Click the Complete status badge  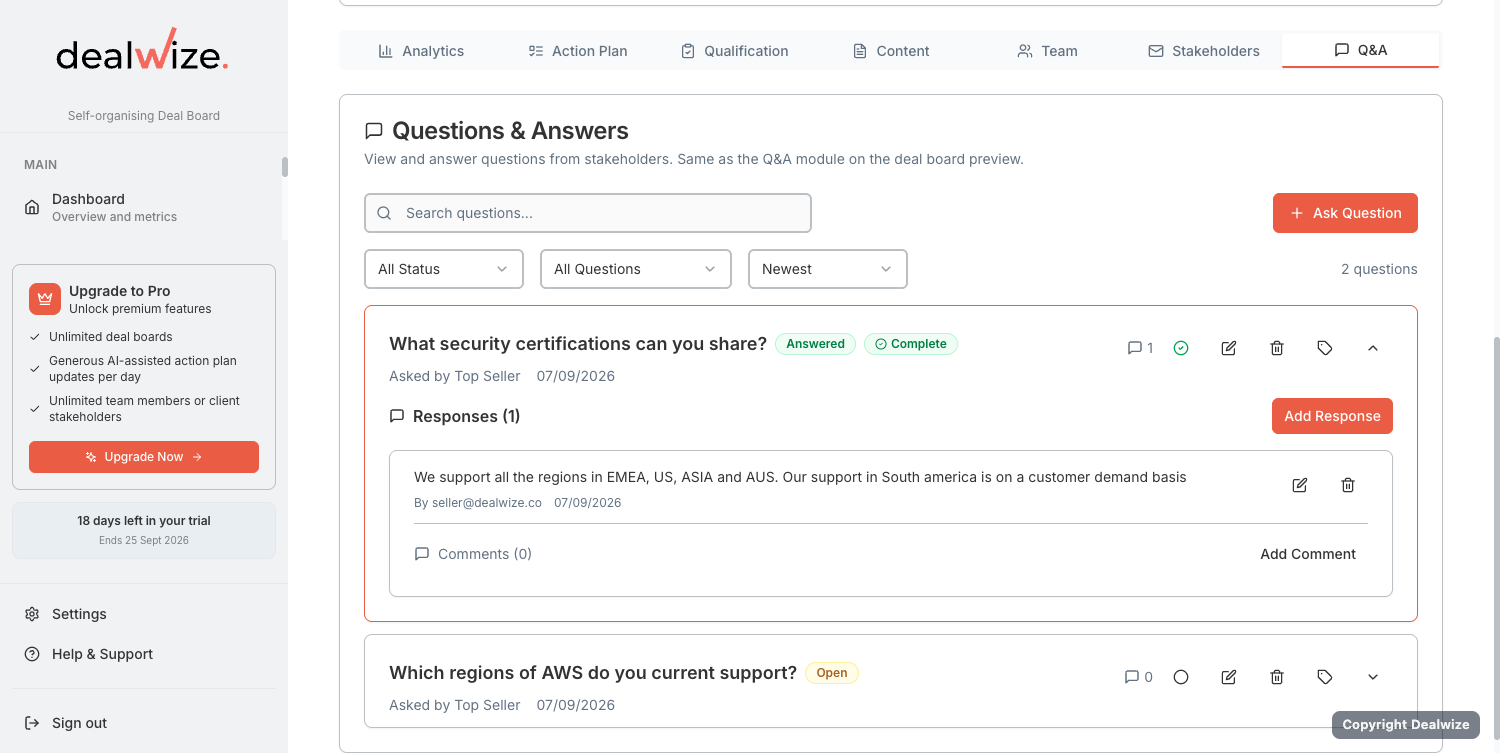pyautogui.click(x=911, y=344)
